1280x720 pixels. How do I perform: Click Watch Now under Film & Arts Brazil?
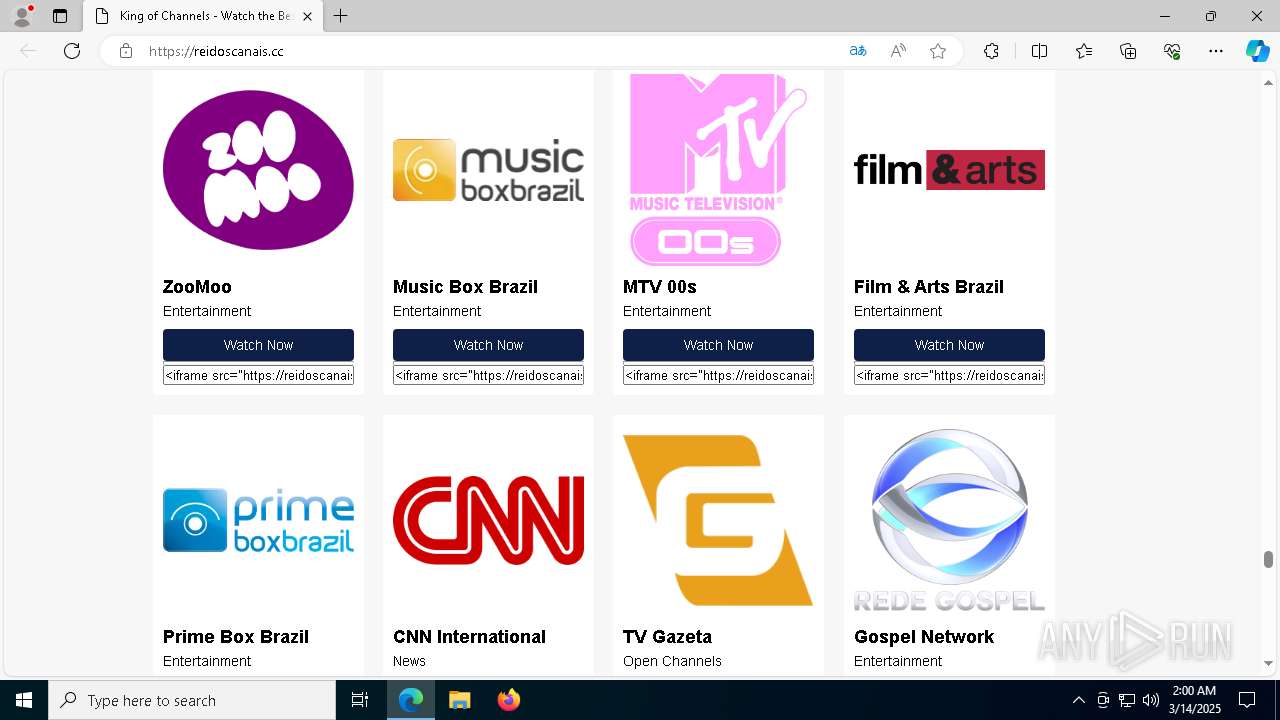tap(949, 345)
